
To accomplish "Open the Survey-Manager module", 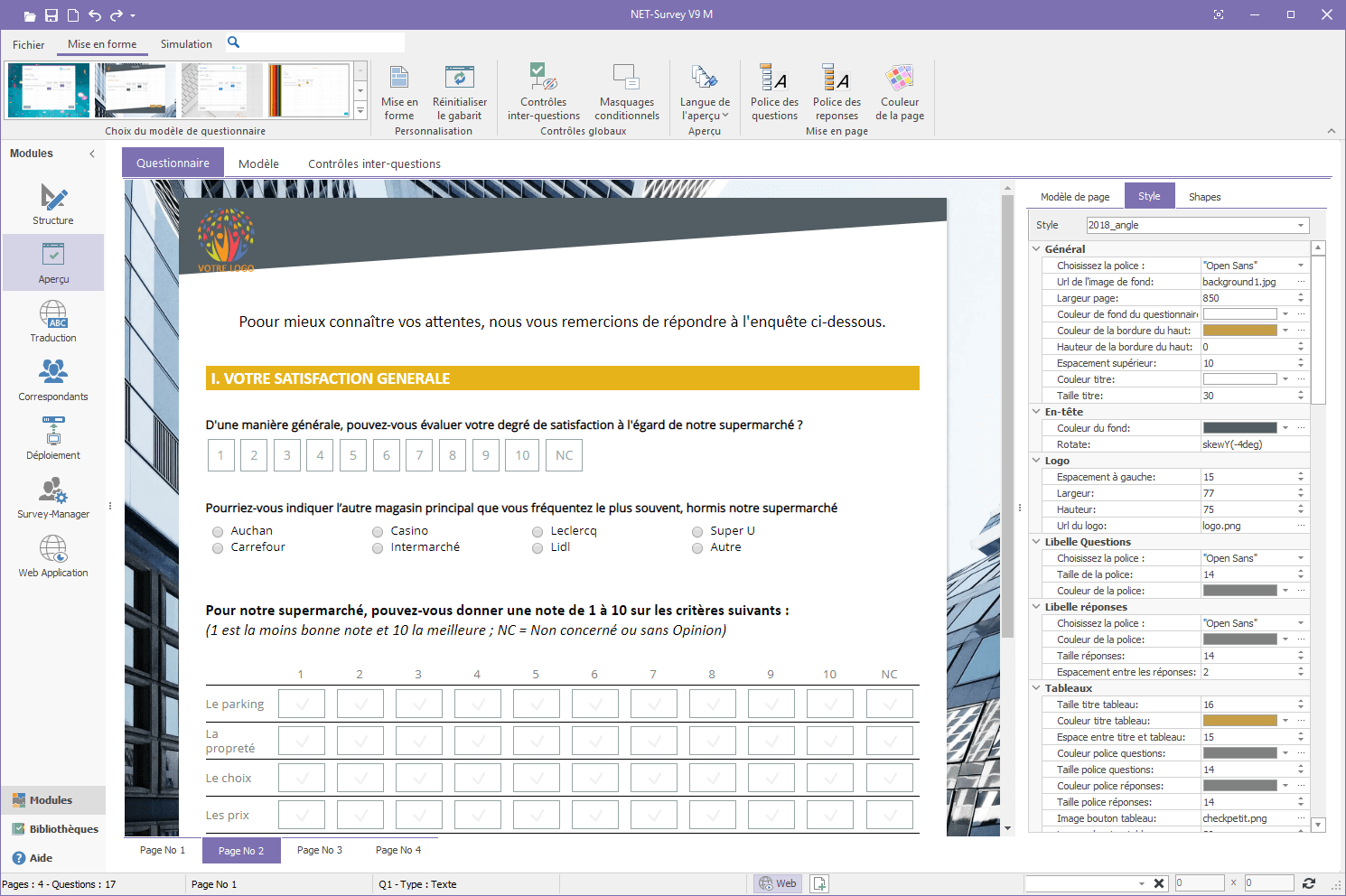I will pos(53,498).
